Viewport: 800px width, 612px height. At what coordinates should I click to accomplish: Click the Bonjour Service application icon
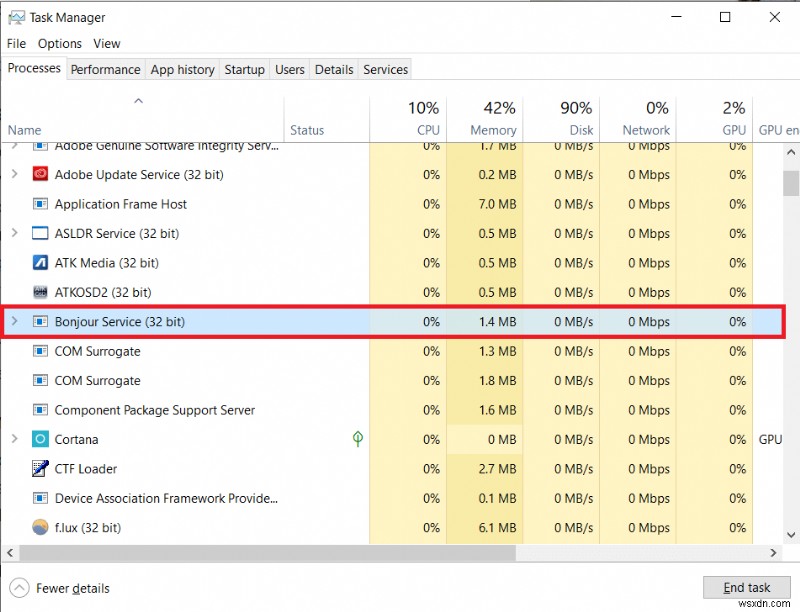tap(40, 322)
